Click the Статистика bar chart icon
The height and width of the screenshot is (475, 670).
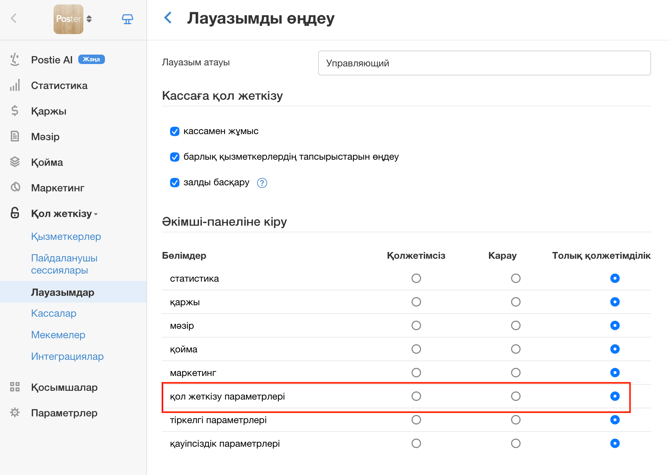(15, 85)
